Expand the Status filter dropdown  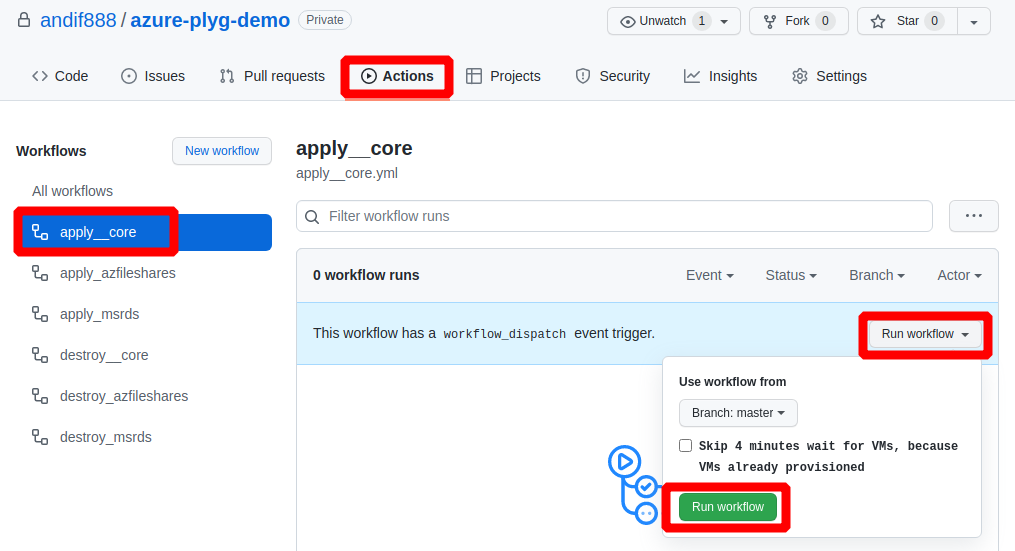click(x=791, y=275)
